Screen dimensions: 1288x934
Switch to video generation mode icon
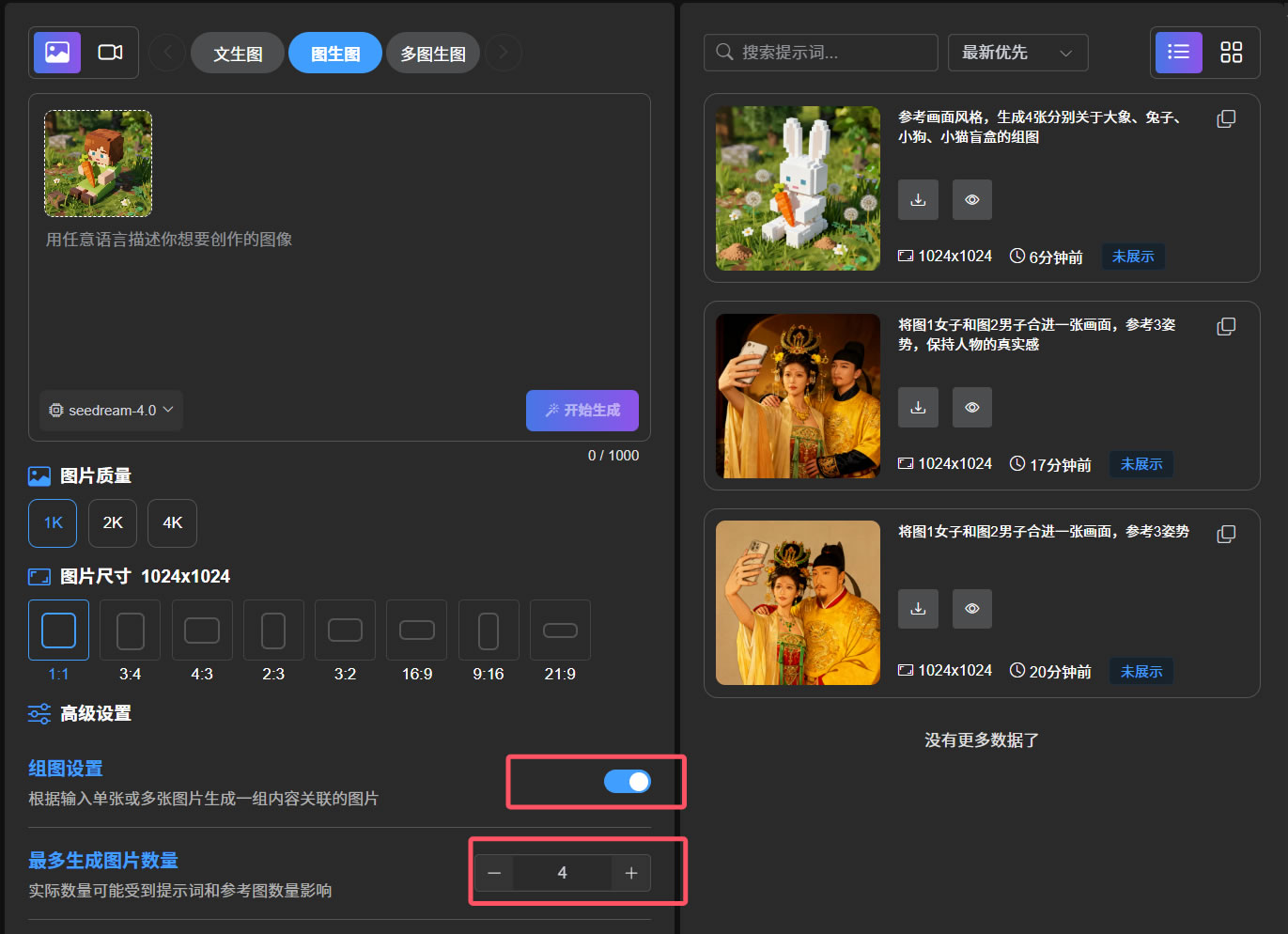[111, 53]
